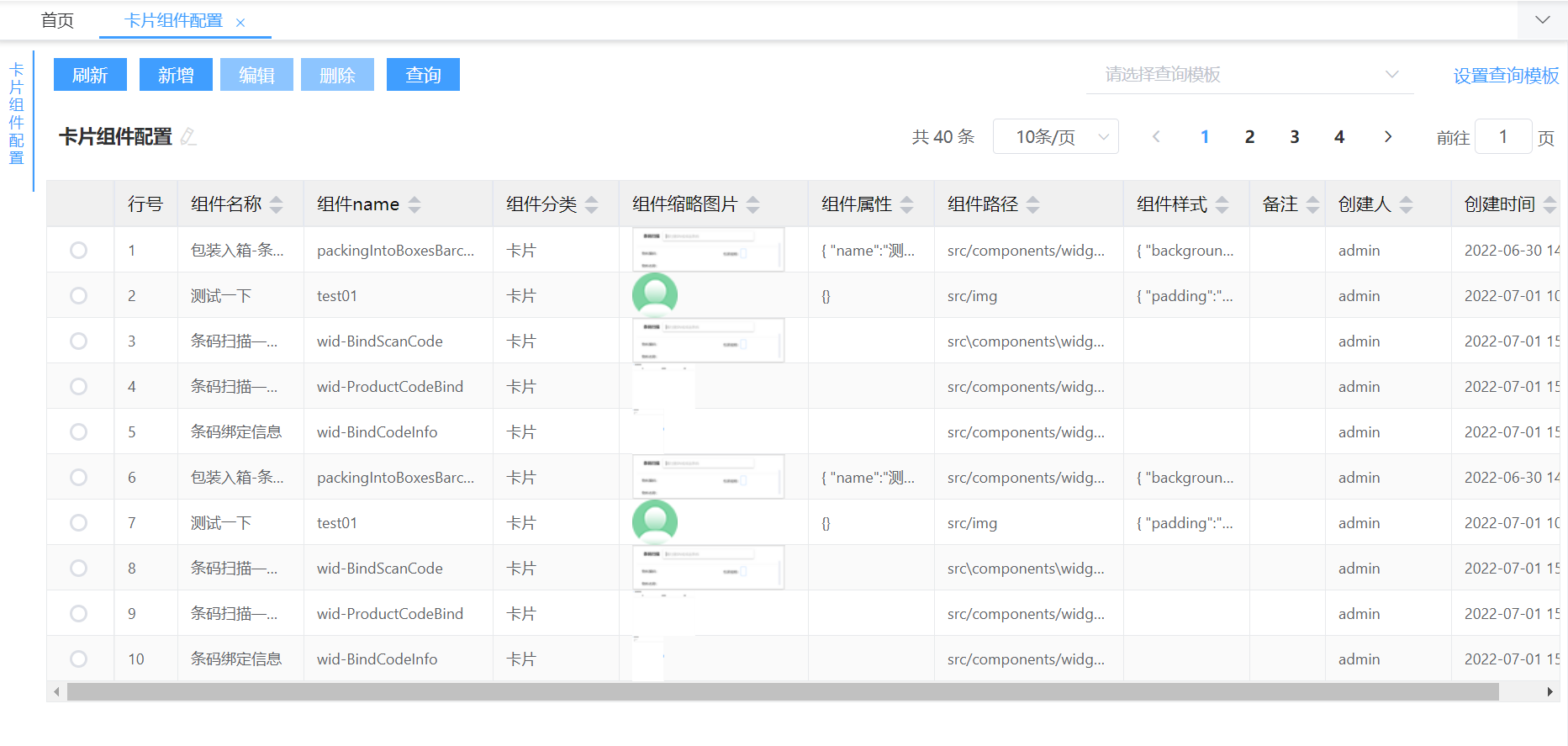This screenshot has width=1568, height=746.
Task: Sort by 组件属性 column
Action: click(x=906, y=204)
